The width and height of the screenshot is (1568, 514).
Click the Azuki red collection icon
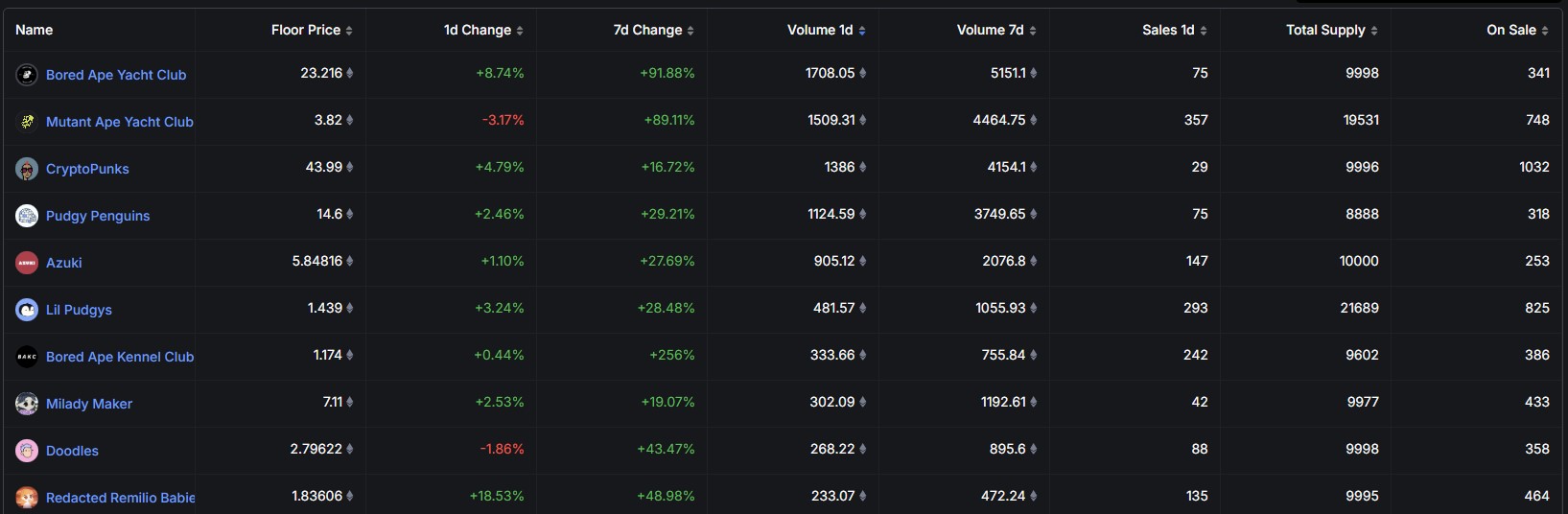coord(27,262)
